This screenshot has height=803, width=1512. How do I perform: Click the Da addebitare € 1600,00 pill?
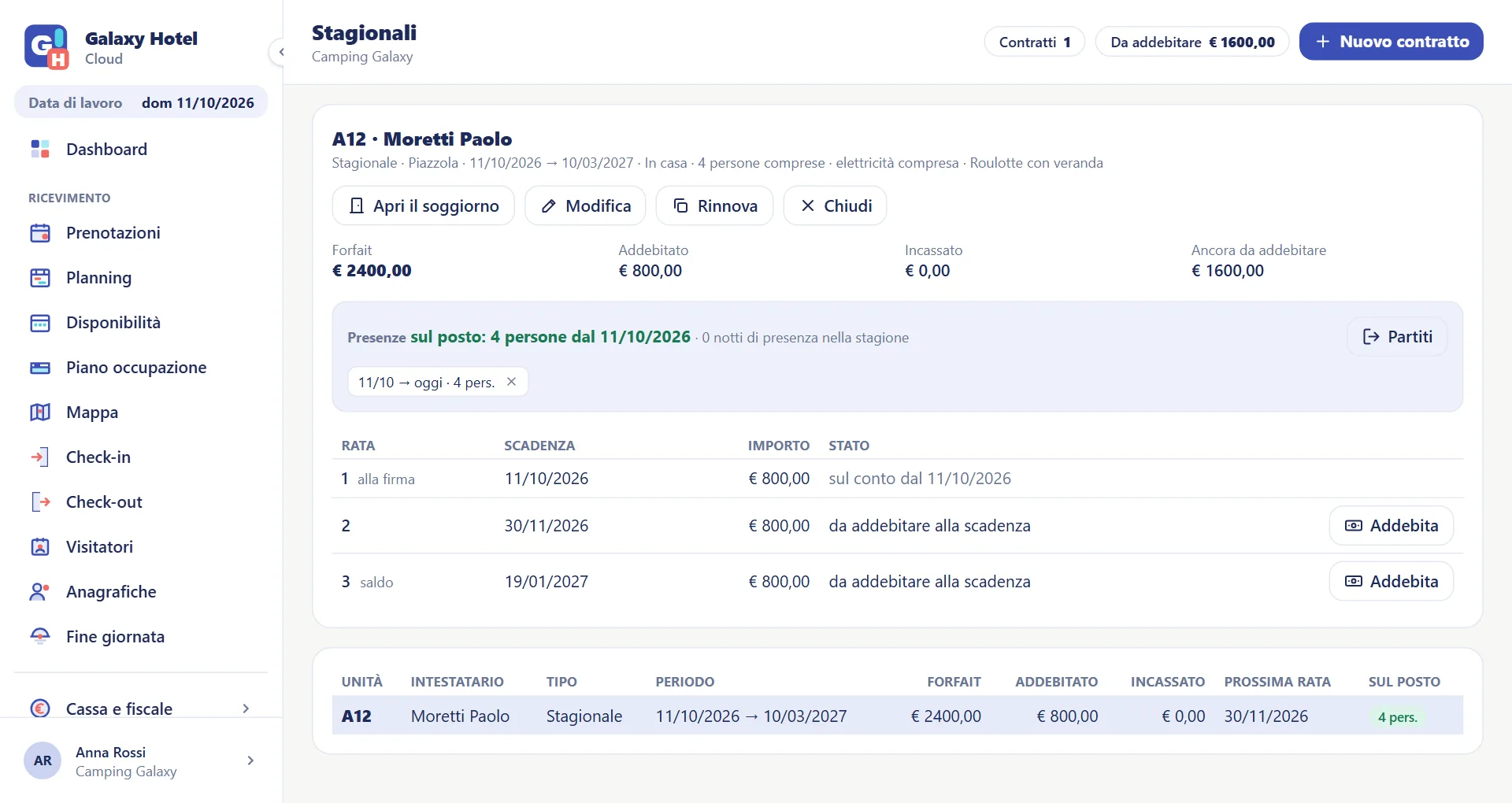click(1192, 42)
